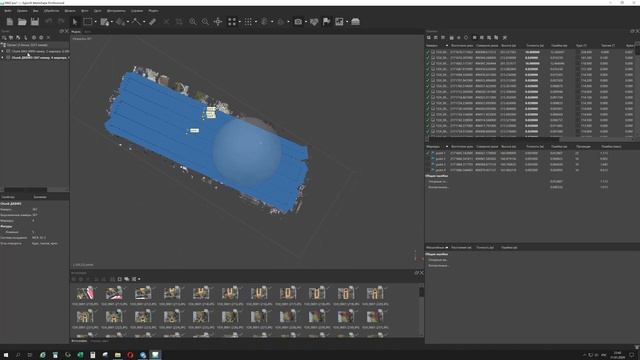The image size is (640, 360).
Task: Switch to the Photos bottom tab
Action: coord(79,341)
